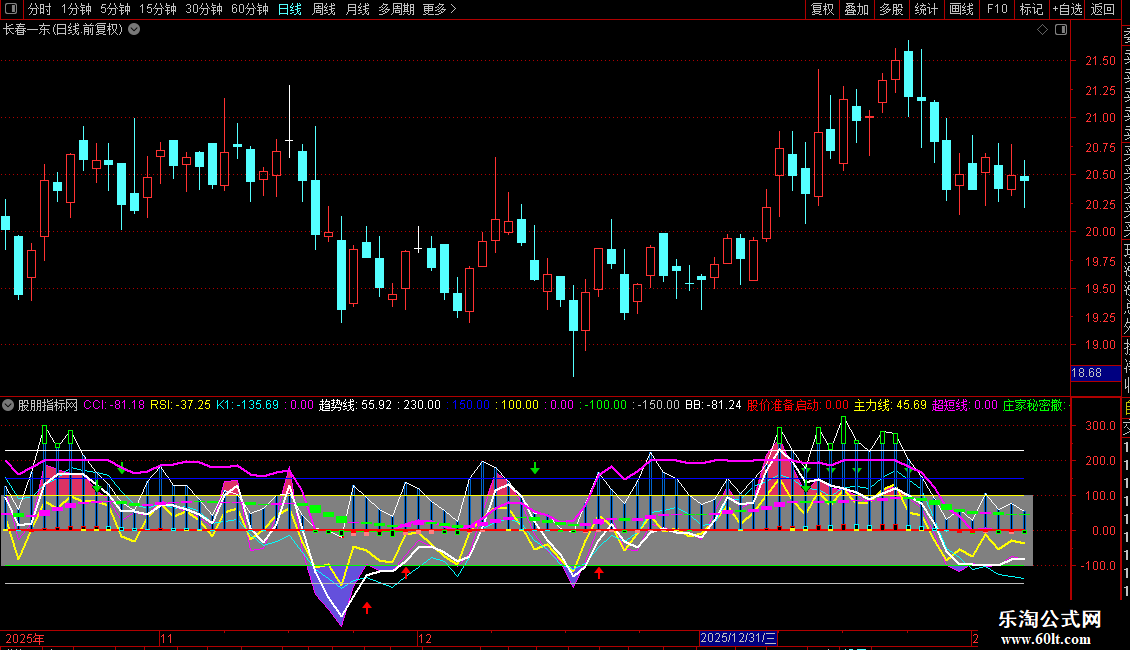The height and width of the screenshot is (650, 1130).
Task: Click the BB: -81.24 value
Action: [713, 405]
